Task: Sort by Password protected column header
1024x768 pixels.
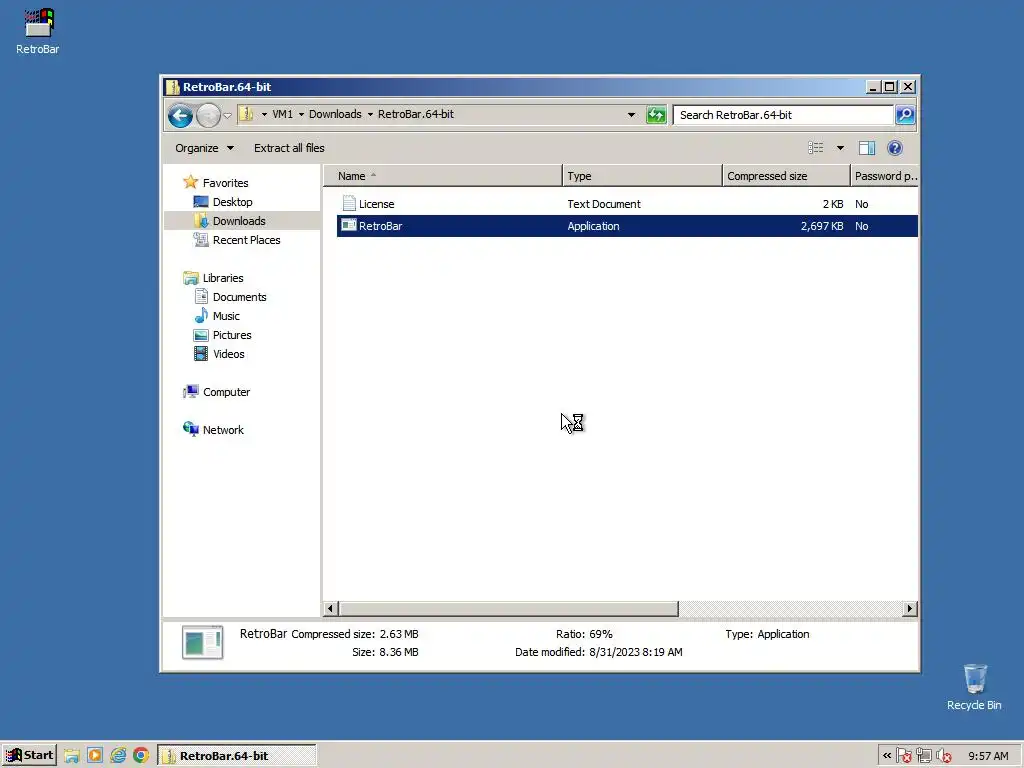Action: point(884,176)
